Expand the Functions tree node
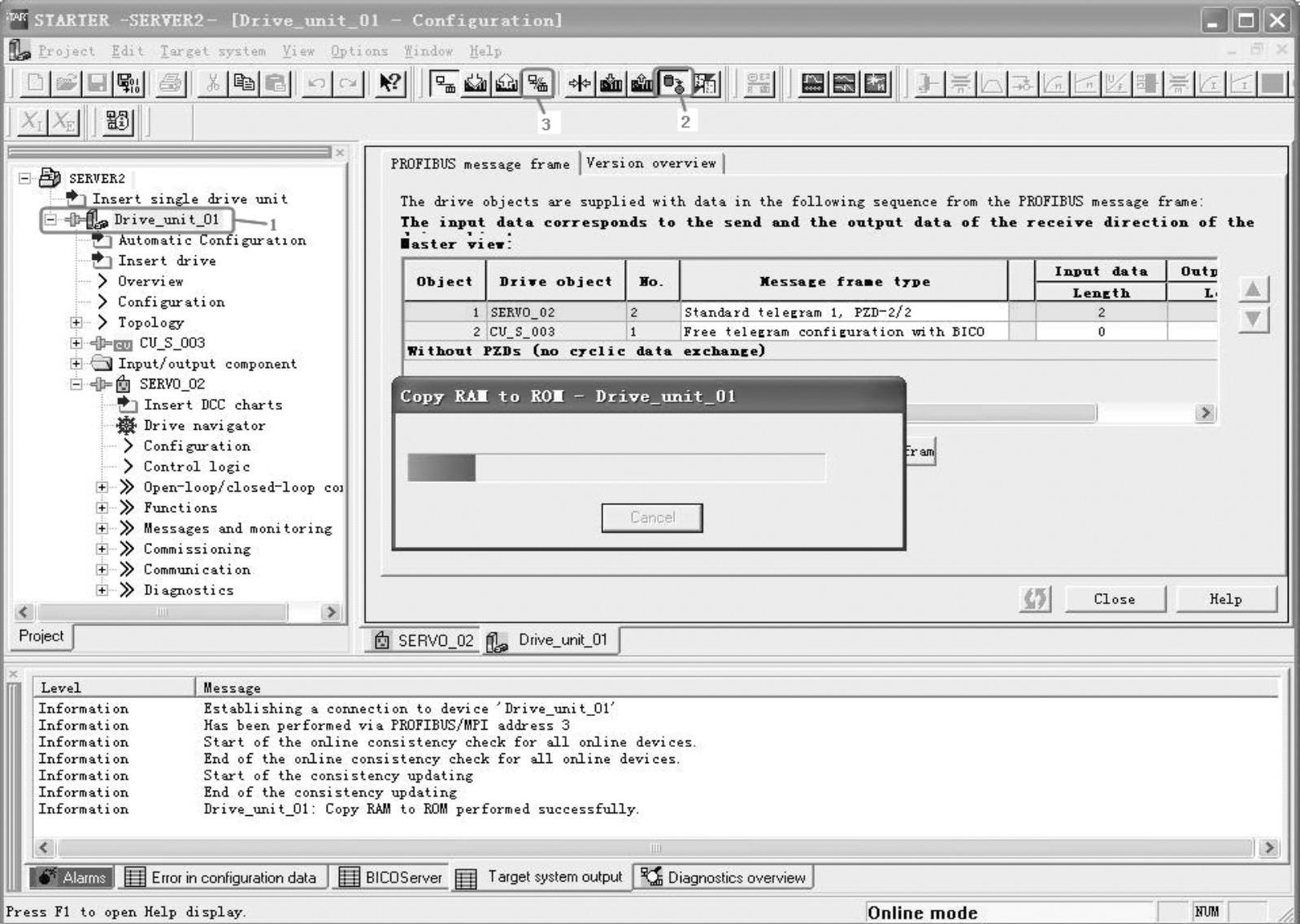The image size is (1300, 924). [x=102, y=508]
